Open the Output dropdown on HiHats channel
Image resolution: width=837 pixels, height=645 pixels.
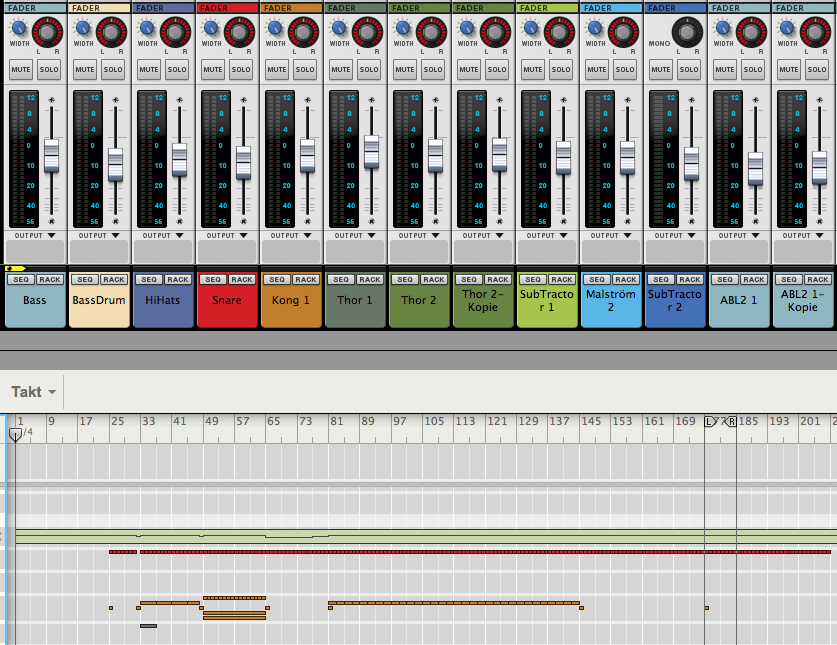click(x=165, y=236)
